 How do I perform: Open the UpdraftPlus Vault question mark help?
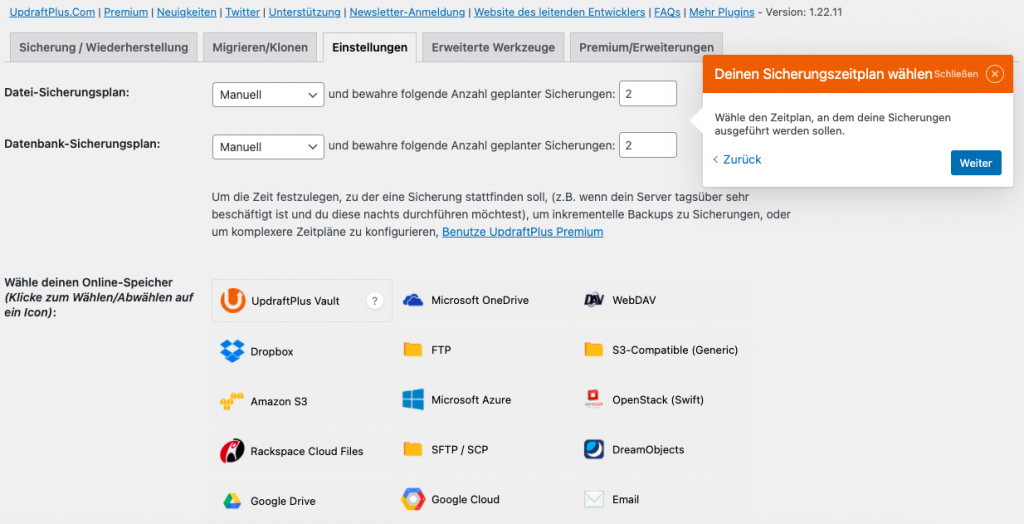(374, 301)
